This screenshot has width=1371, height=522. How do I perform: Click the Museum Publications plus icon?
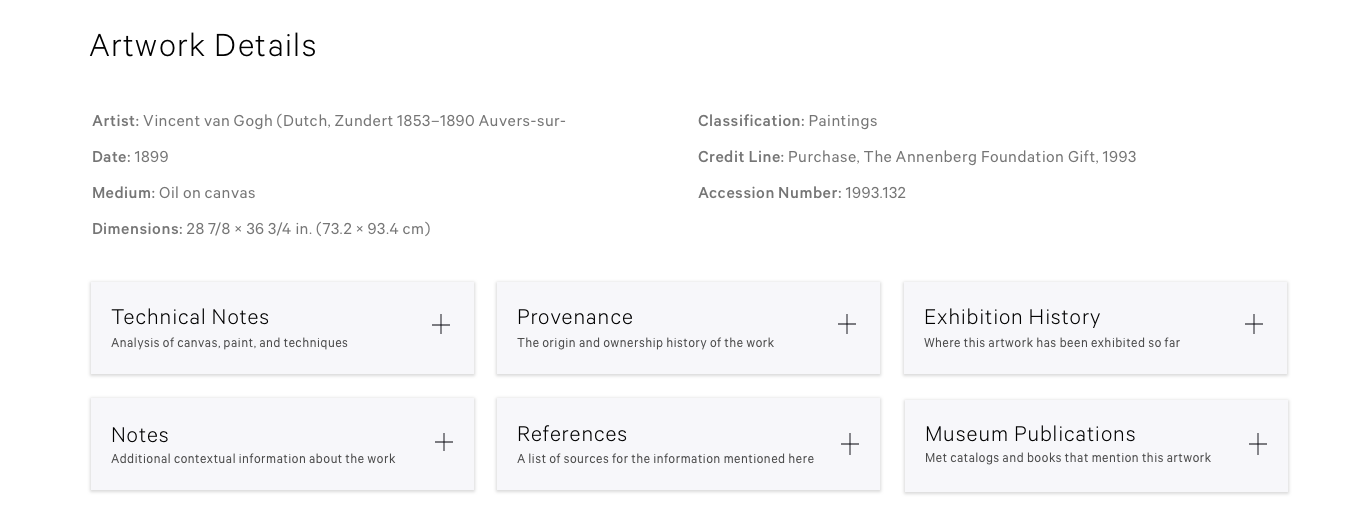point(1258,444)
